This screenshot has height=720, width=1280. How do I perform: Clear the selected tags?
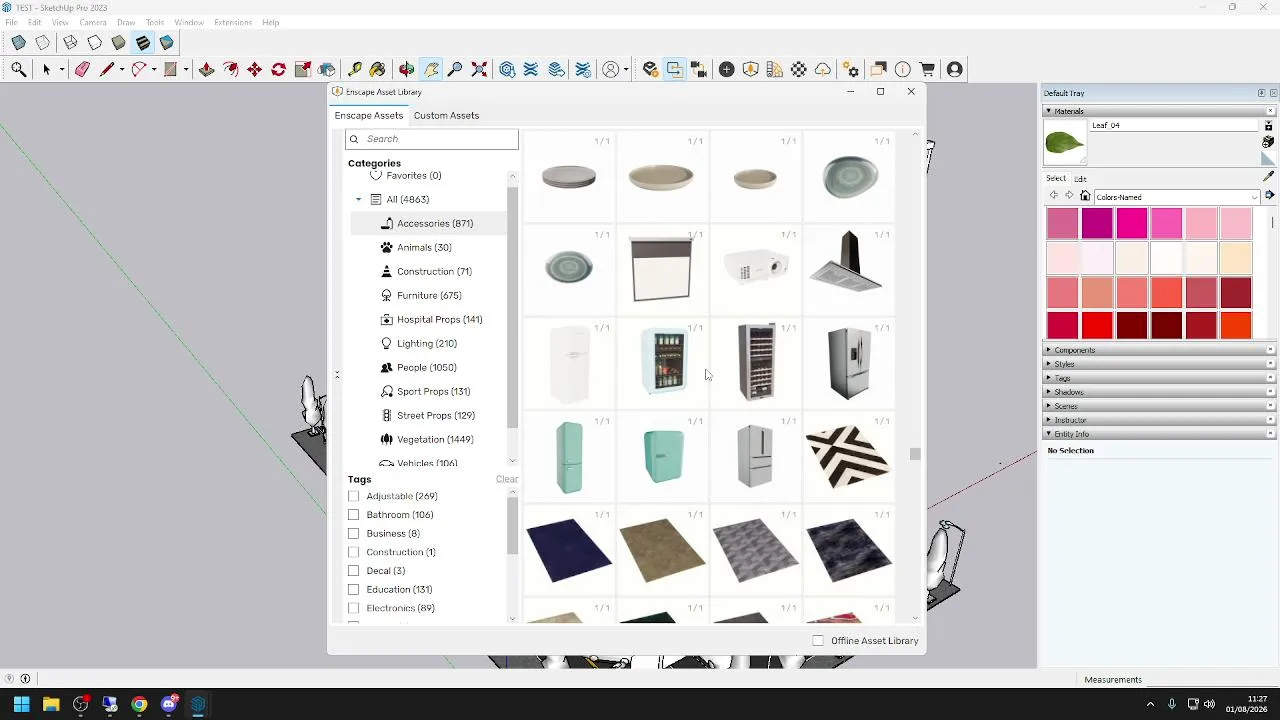coord(507,479)
